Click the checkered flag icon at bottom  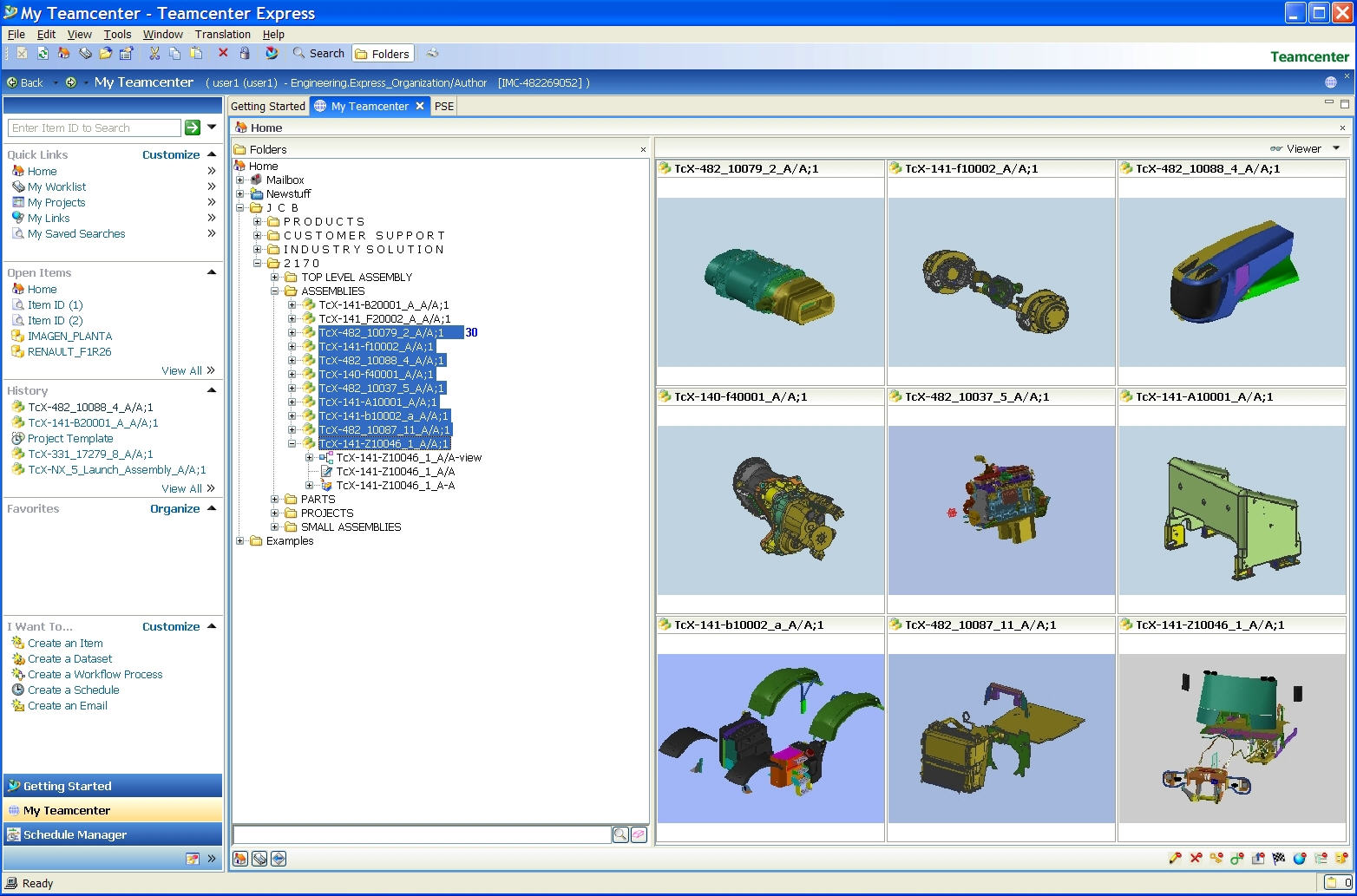1279,859
